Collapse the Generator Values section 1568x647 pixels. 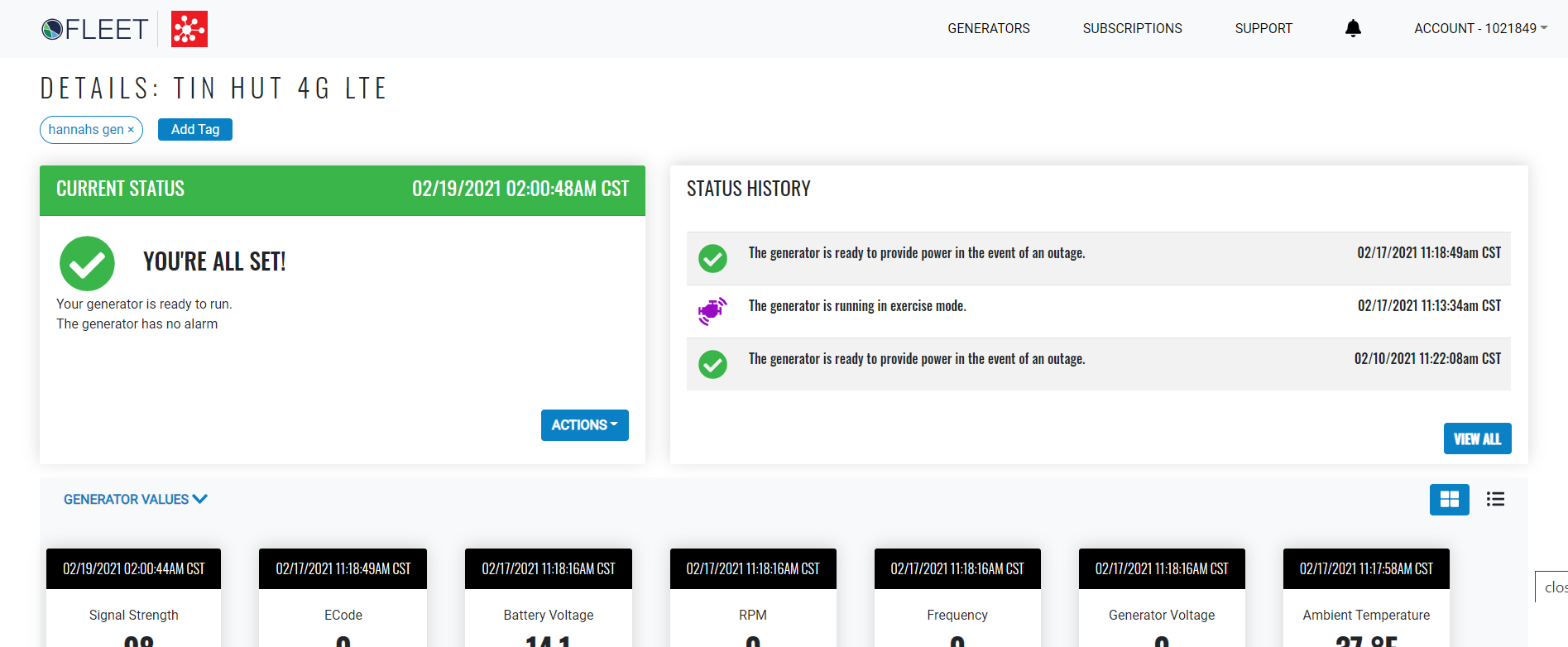tap(136, 499)
